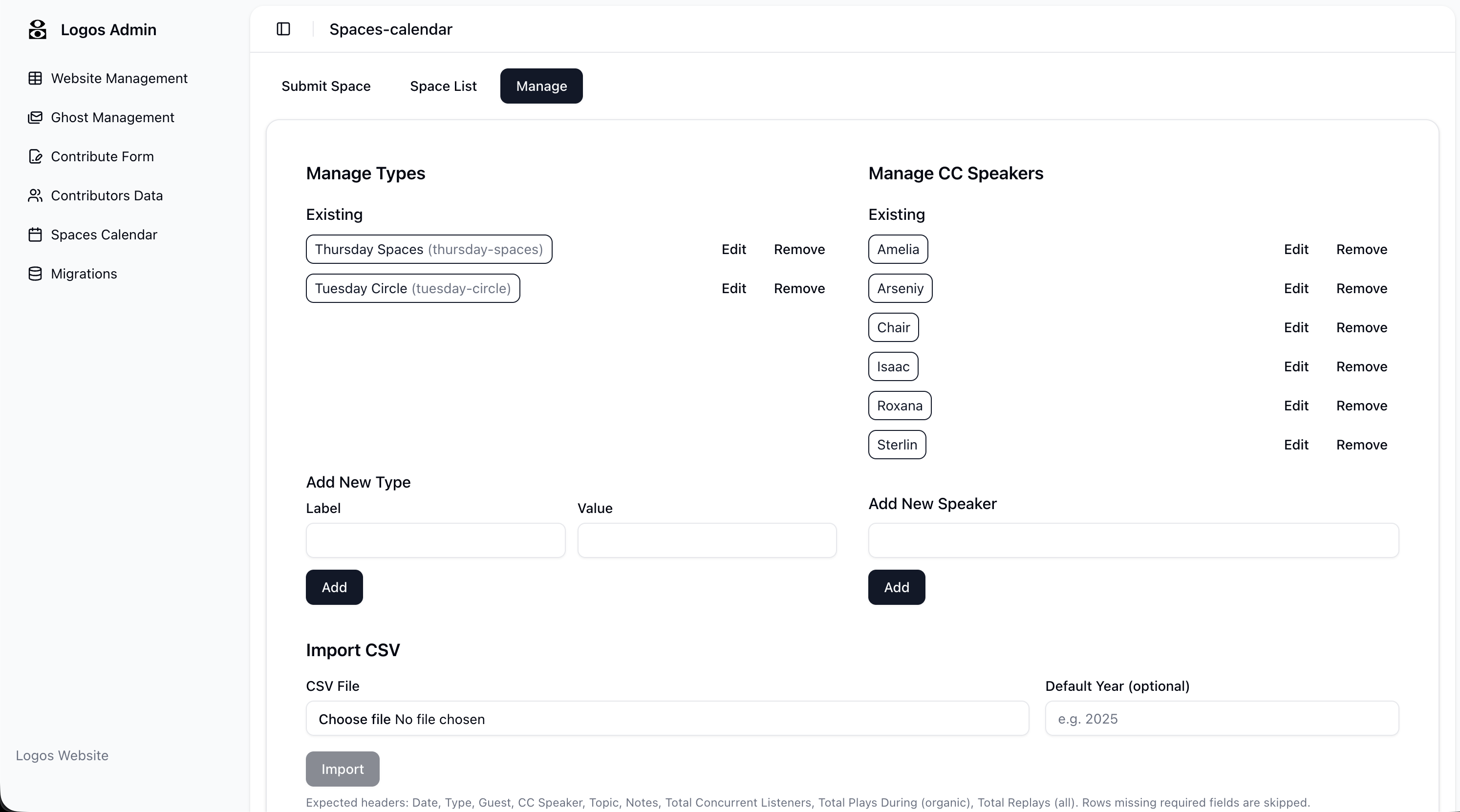Open Spaces Calendar calendar icon

35,235
